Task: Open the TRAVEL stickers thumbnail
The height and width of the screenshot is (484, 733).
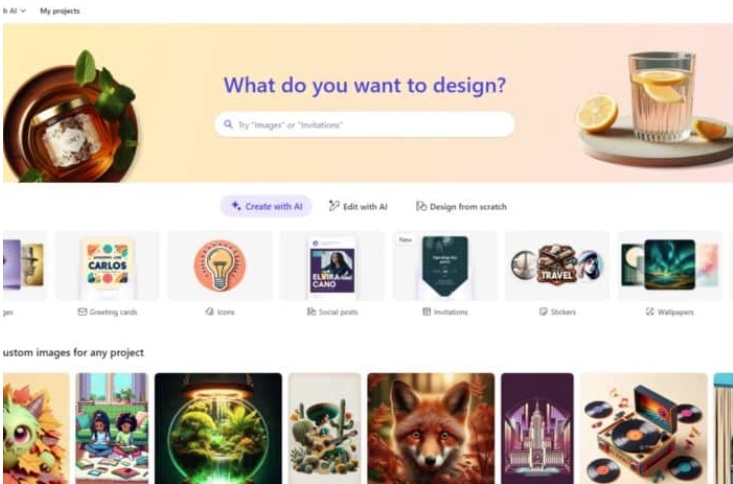Action: (x=557, y=266)
